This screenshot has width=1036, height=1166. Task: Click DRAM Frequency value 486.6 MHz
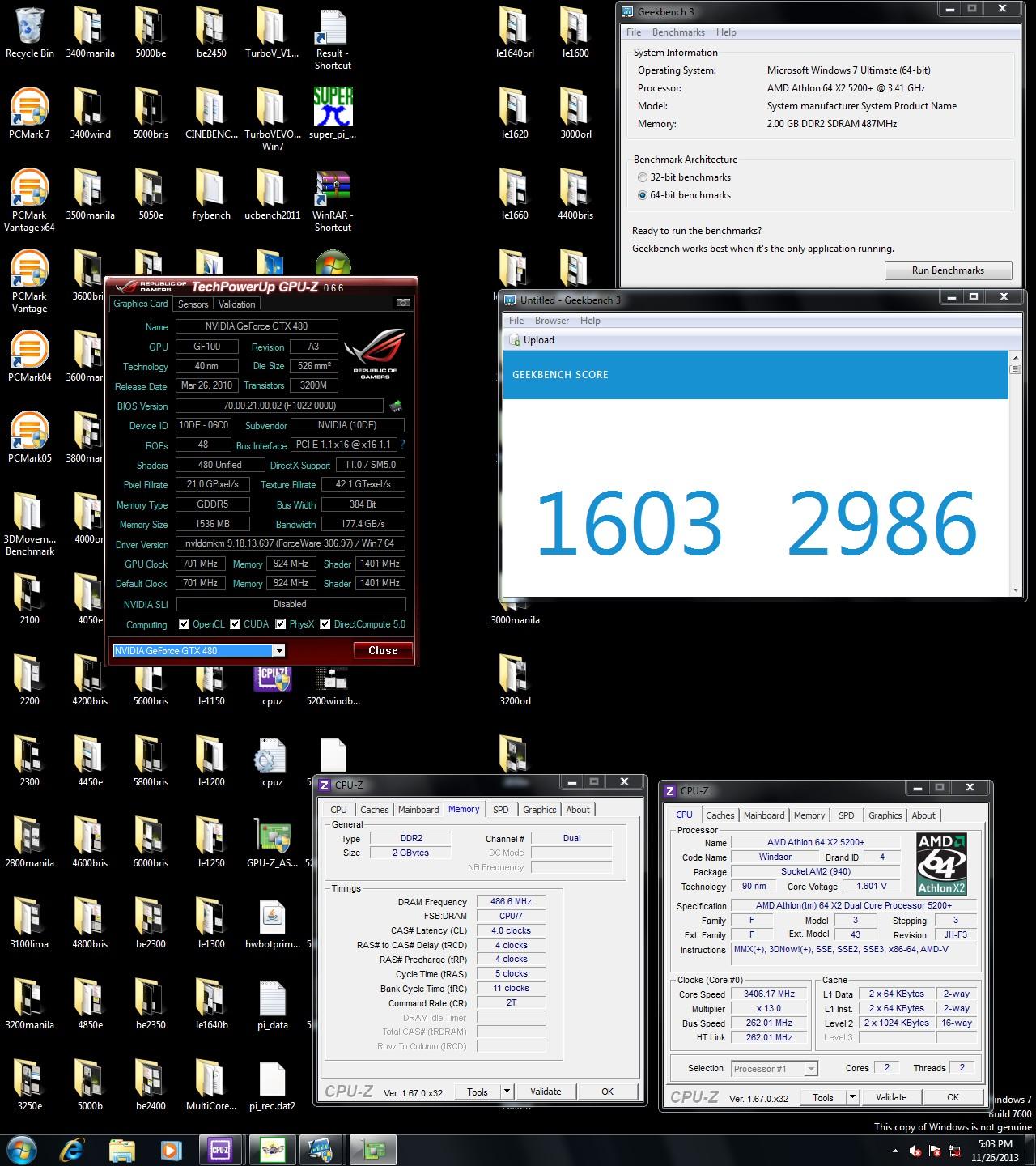click(x=511, y=901)
